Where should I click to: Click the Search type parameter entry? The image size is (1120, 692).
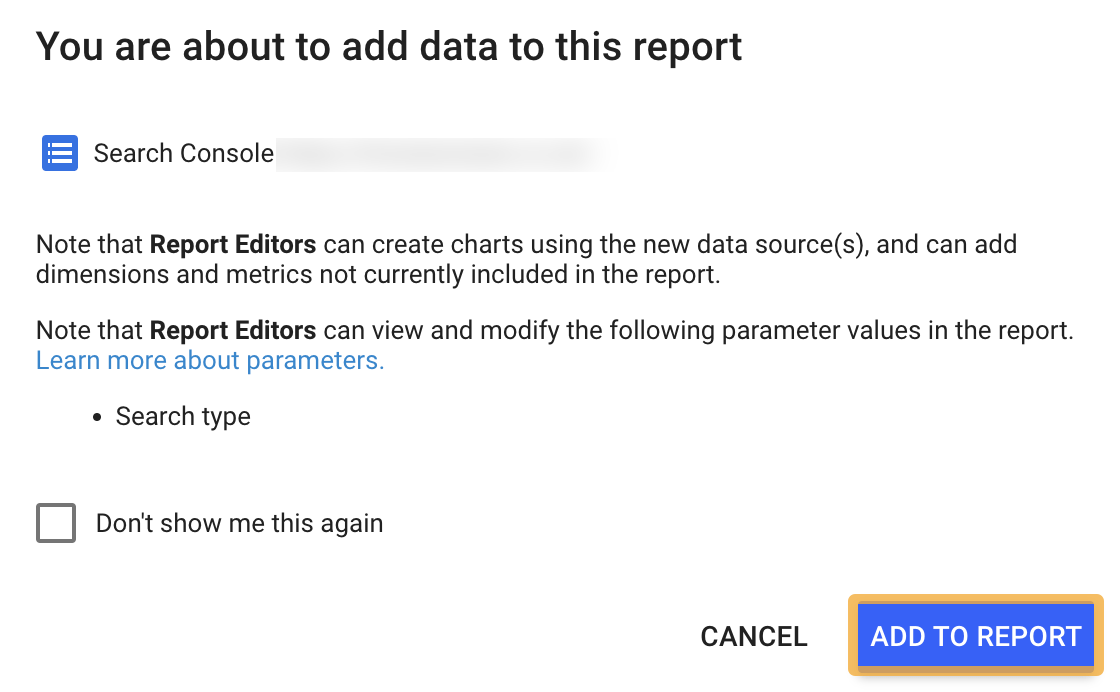pyautogui.click(x=183, y=416)
